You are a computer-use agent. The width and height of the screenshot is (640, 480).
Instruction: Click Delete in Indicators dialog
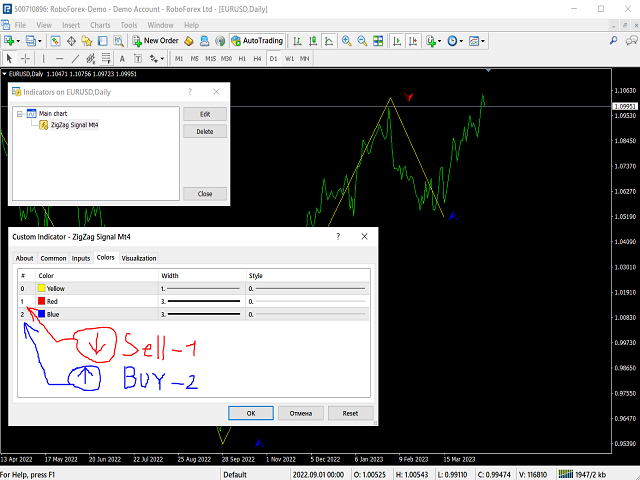(x=205, y=131)
